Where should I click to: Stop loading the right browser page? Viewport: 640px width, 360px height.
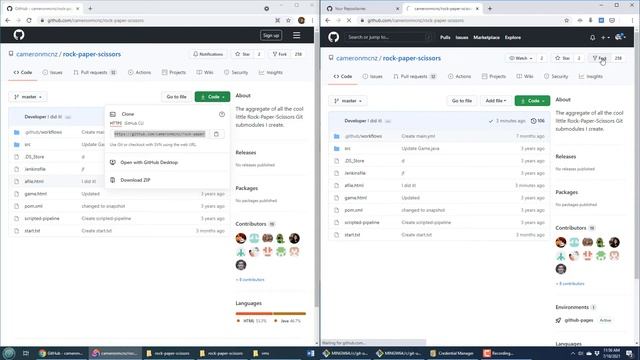point(349,20)
